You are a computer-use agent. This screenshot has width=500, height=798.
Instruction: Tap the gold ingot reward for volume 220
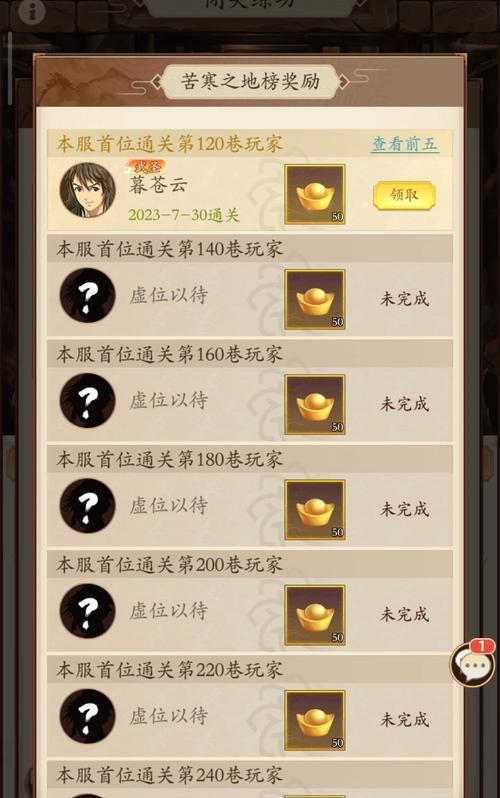pyautogui.click(x=315, y=721)
